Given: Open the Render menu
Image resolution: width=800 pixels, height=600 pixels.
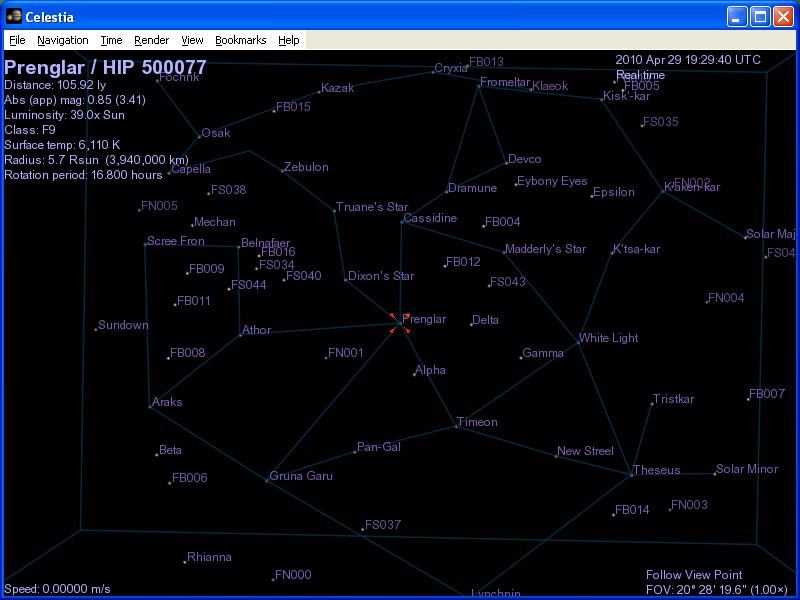Looking at the screenshot, I should (152, 40).
